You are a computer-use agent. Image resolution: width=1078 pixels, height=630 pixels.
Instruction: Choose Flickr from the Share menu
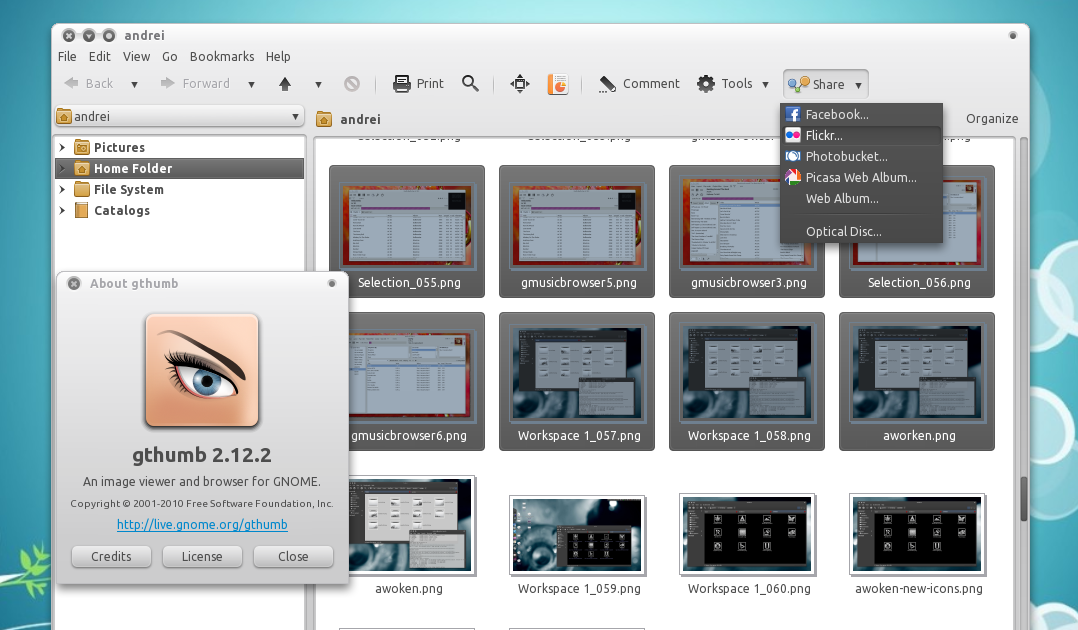click(824, 135)
